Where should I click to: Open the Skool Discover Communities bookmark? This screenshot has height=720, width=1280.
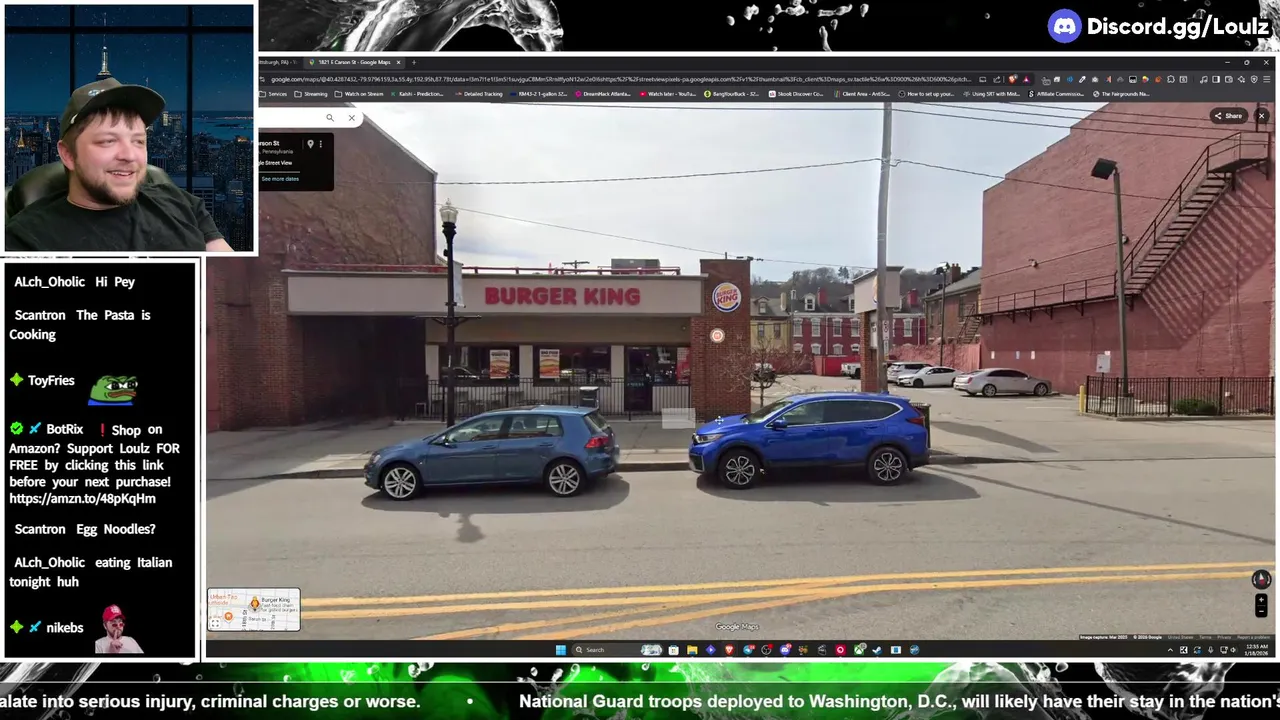pyautogui.click(x=796, y=94)
